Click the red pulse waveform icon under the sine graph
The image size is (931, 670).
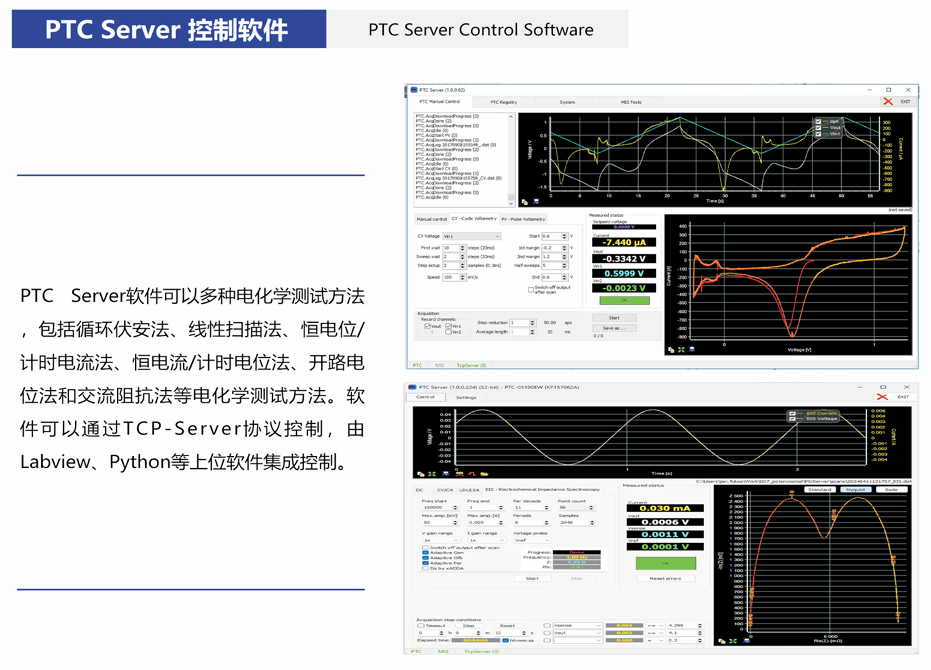click(472, 474)
